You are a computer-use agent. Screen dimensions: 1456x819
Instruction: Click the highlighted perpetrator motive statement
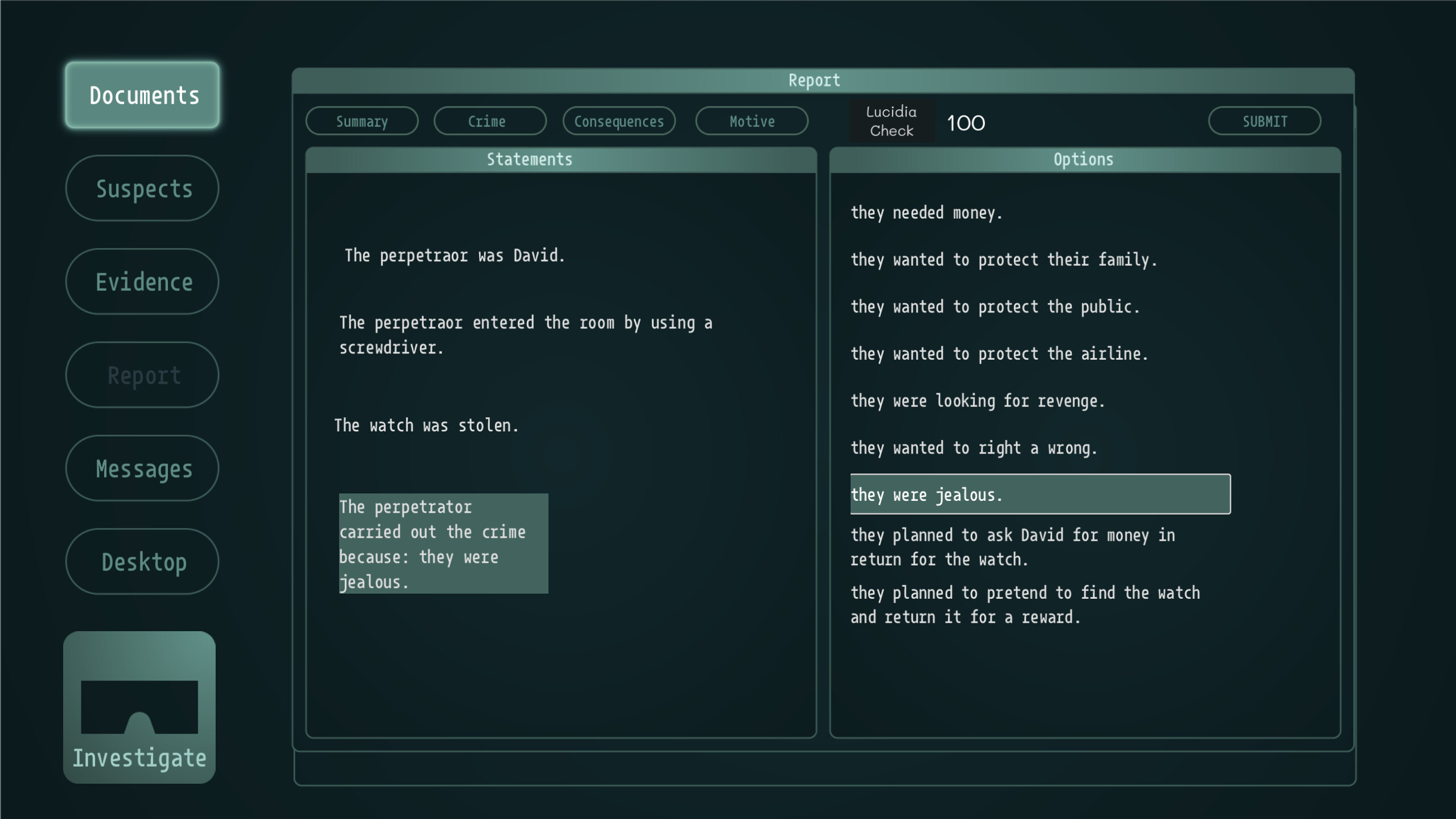443,544
